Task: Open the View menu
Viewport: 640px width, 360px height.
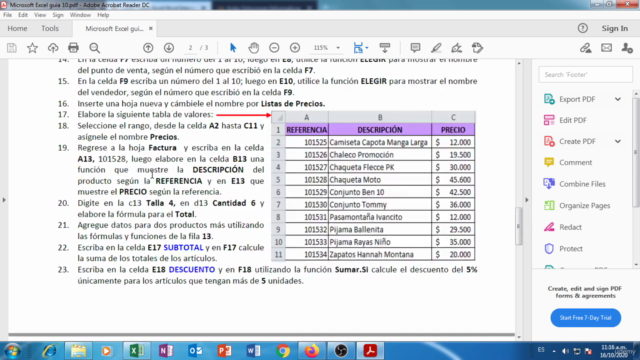Action: pos(40,15)
